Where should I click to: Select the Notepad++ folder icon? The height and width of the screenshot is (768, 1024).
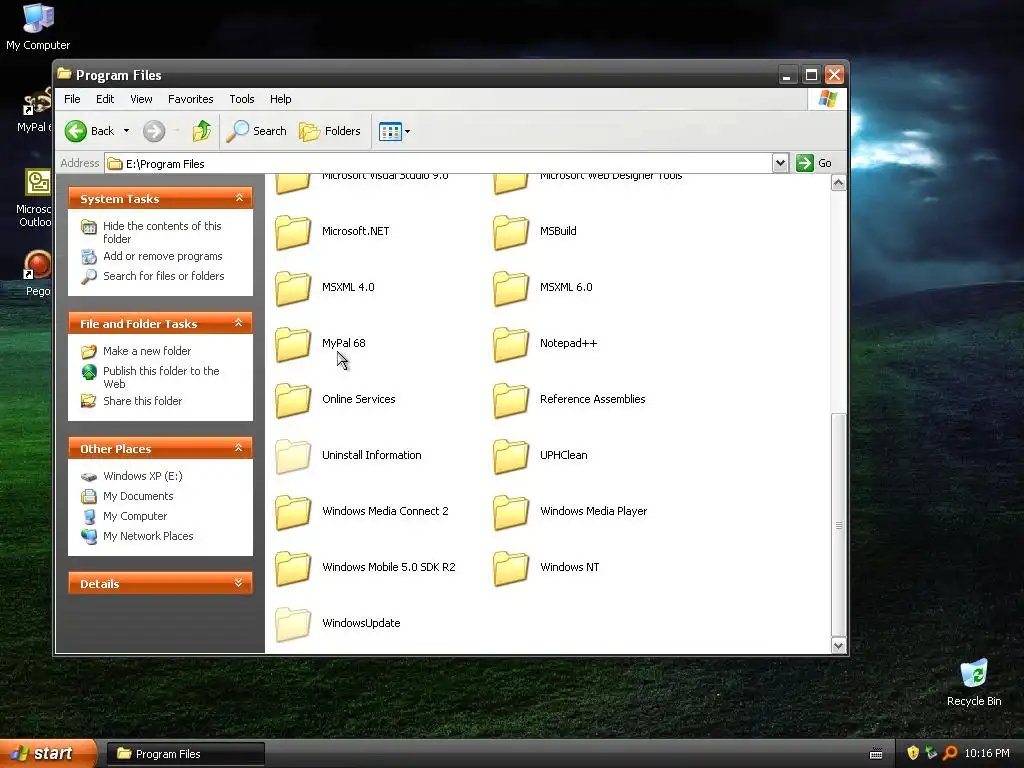[511, 345]
